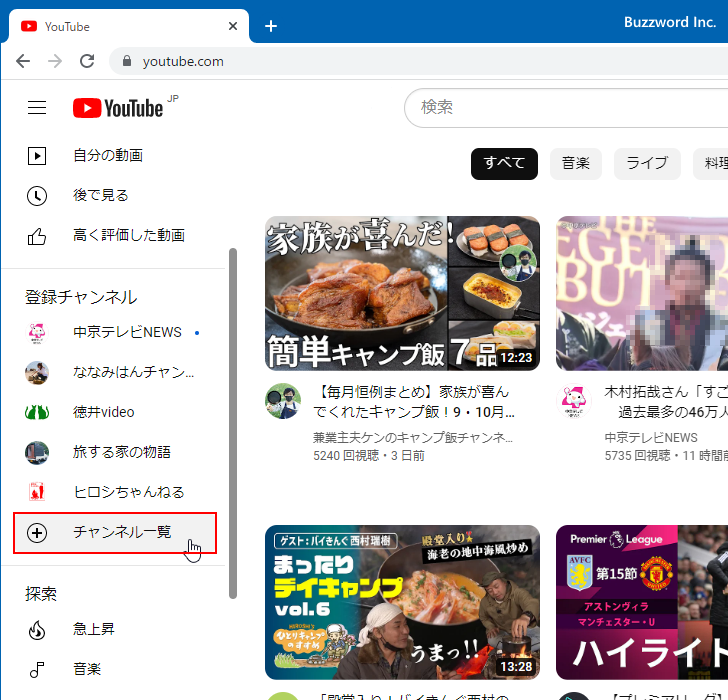Play the 簡単キャンプ飯 7品 video thumbnail
The image size is (728, 700).
[402, 293]
